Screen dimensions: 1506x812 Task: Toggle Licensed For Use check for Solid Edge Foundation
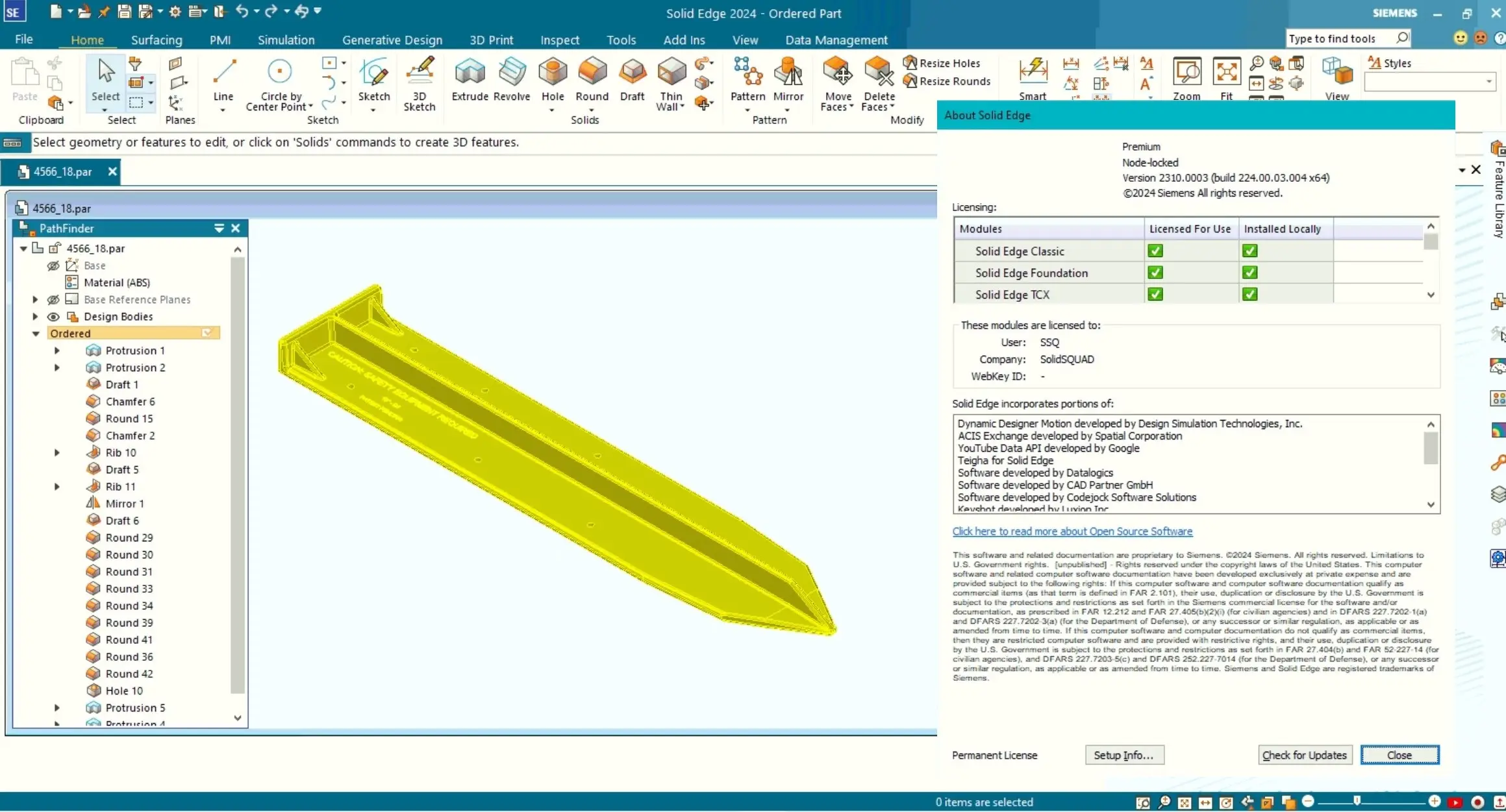click(1155, 273)
